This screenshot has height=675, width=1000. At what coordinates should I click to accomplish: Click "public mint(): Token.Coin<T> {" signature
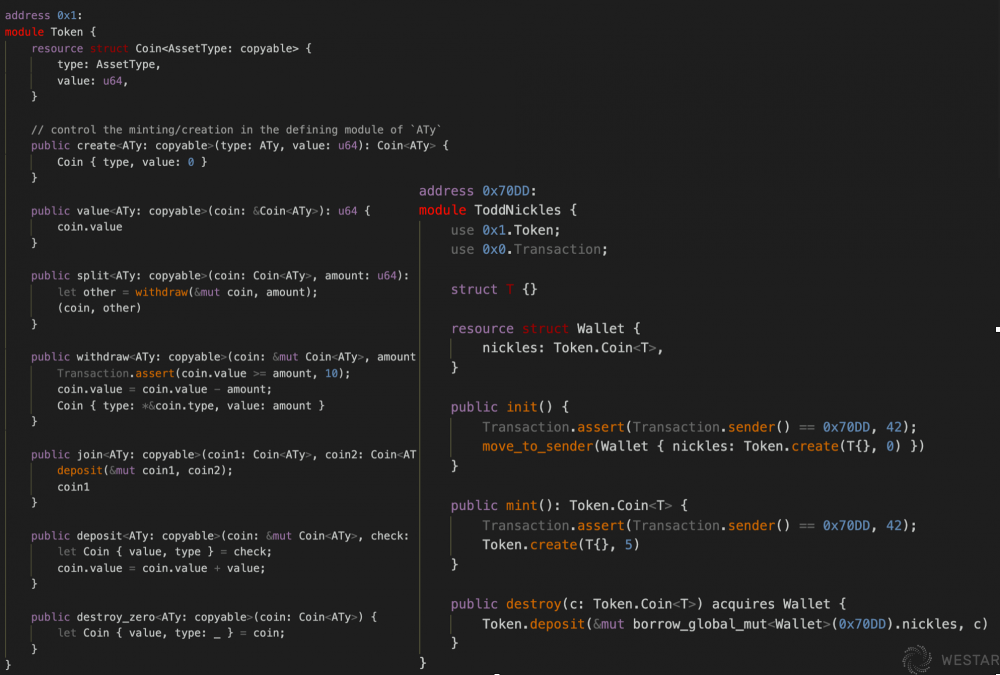click(x=569, y=505)
